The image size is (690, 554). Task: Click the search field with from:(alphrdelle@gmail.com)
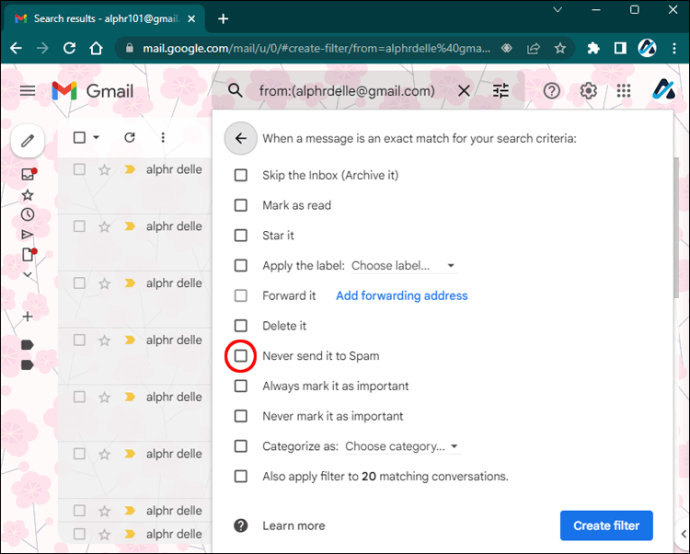pos(347,91)
